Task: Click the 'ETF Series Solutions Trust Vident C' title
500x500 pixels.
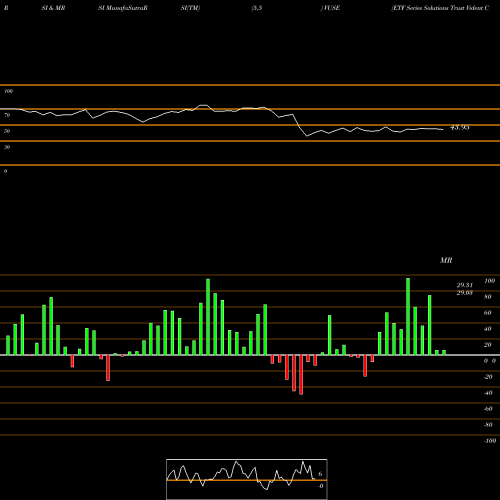Action: [440, 8]
